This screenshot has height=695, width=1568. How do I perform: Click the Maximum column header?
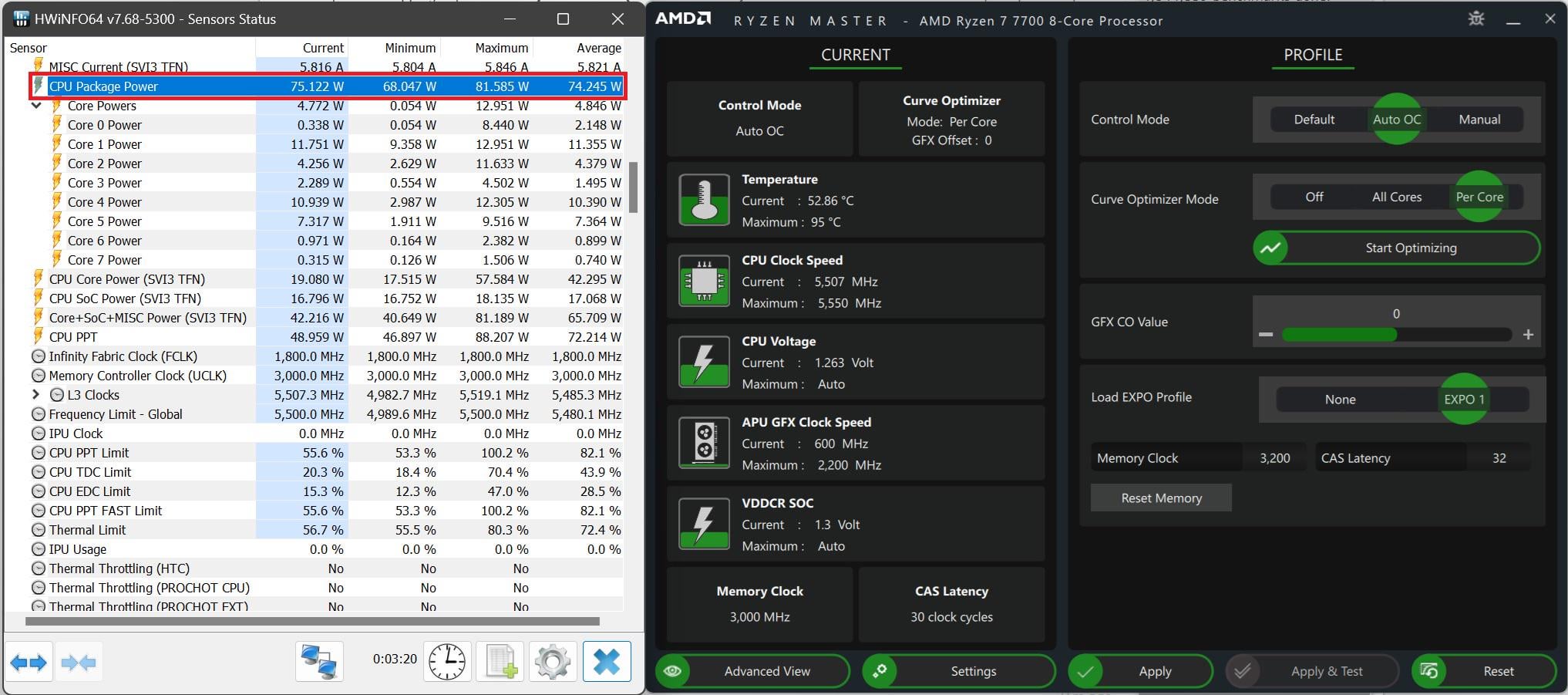pyautogui.click(x=486, y=48)
